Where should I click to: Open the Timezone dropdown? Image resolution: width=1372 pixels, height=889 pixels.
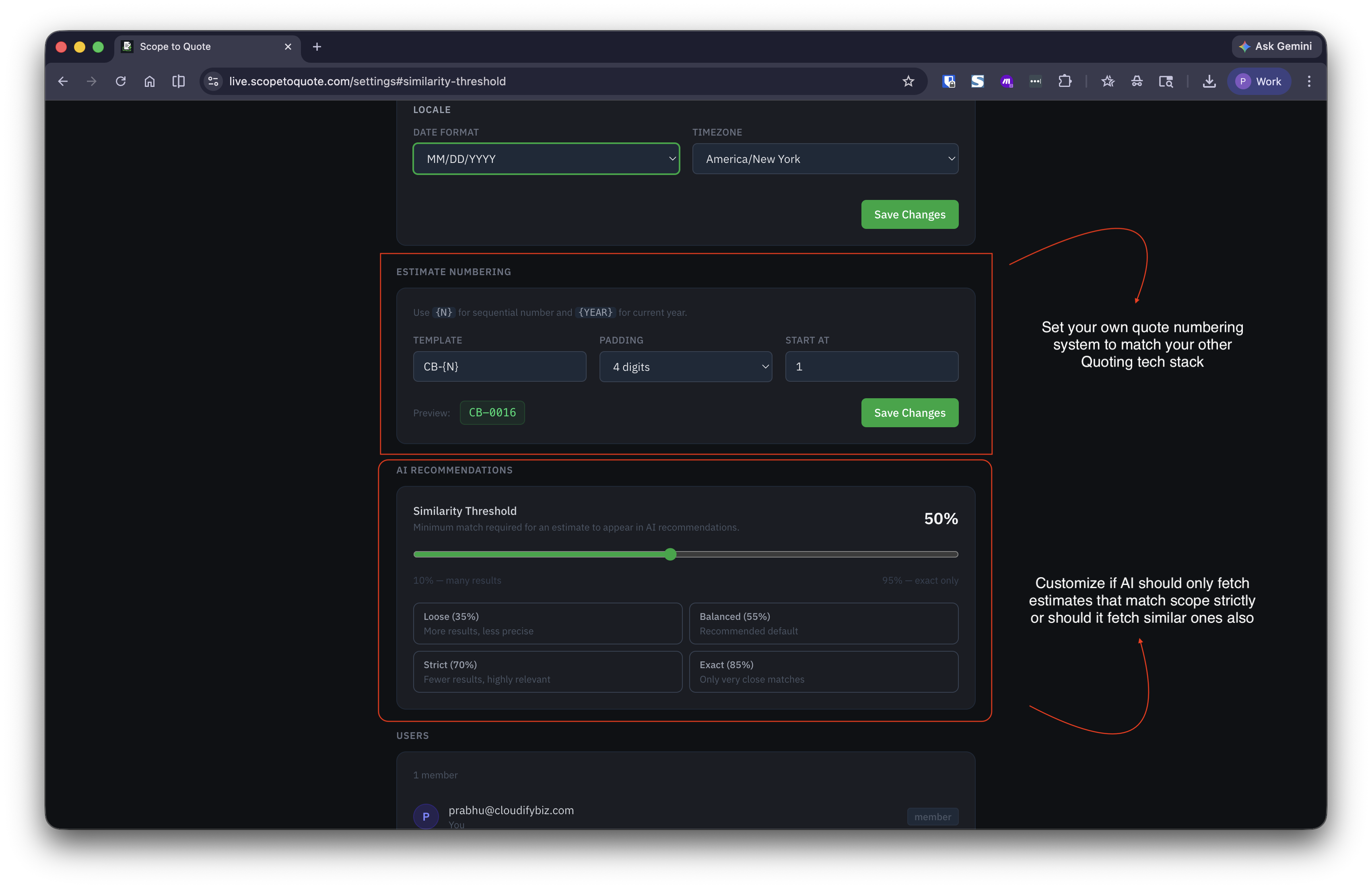(825, 158)
